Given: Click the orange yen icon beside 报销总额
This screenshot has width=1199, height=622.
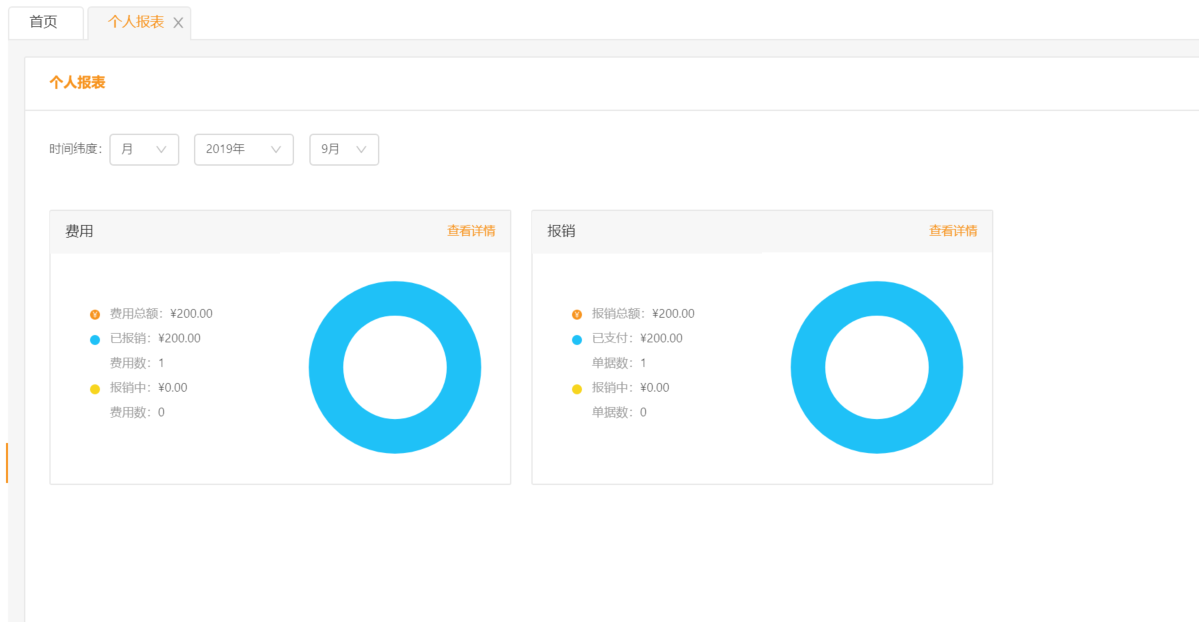Looking at the screenshot, I should pos(577,314).
